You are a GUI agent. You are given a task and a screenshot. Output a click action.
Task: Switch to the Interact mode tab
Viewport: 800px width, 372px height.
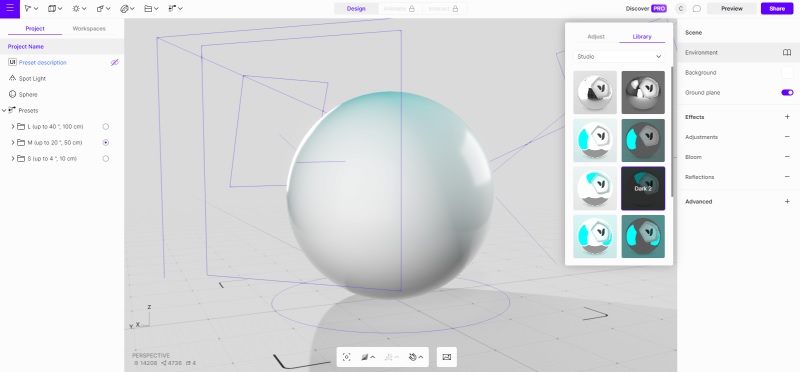click(443, 9)
